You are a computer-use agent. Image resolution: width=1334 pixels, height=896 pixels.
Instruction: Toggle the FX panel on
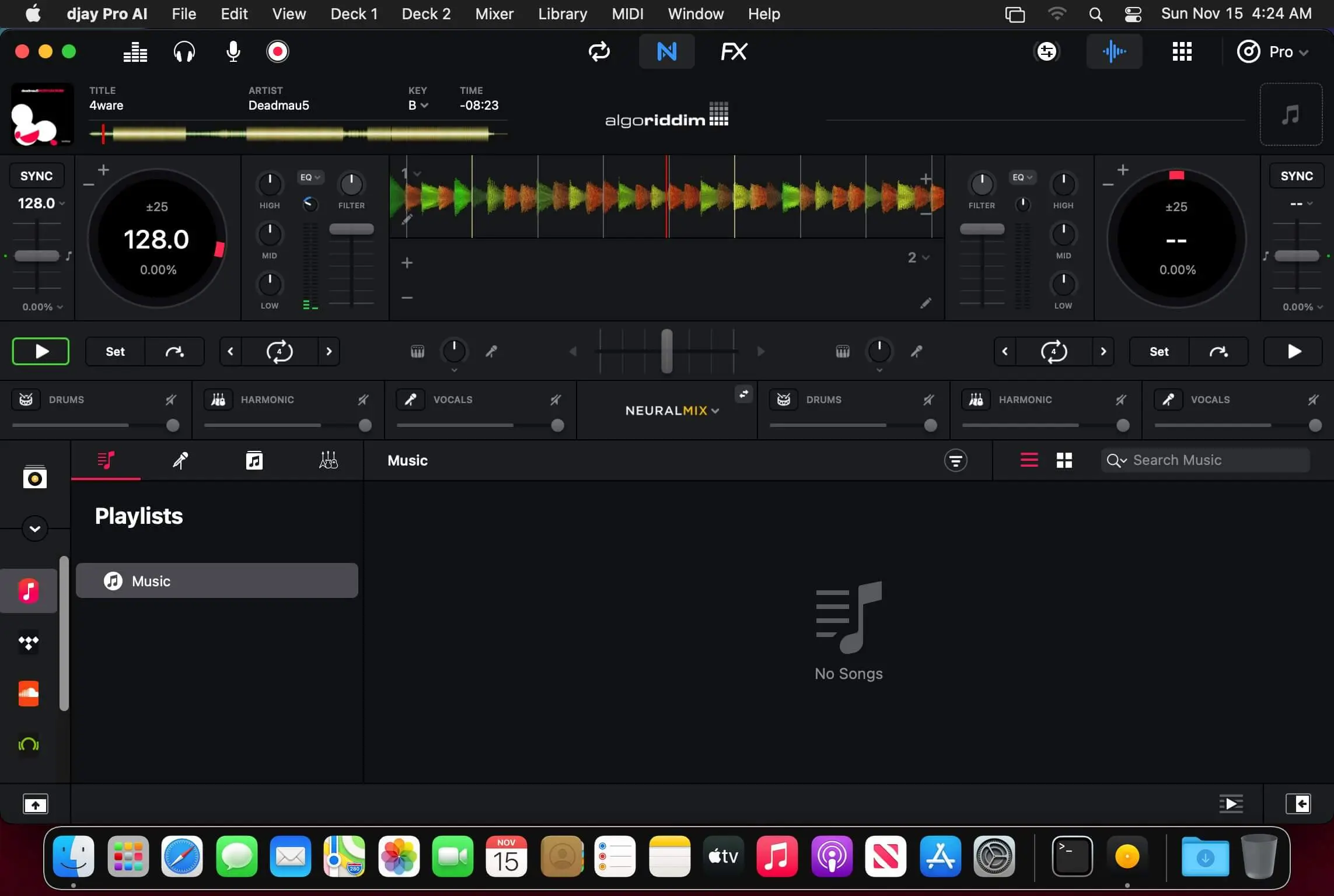(734, 51)
